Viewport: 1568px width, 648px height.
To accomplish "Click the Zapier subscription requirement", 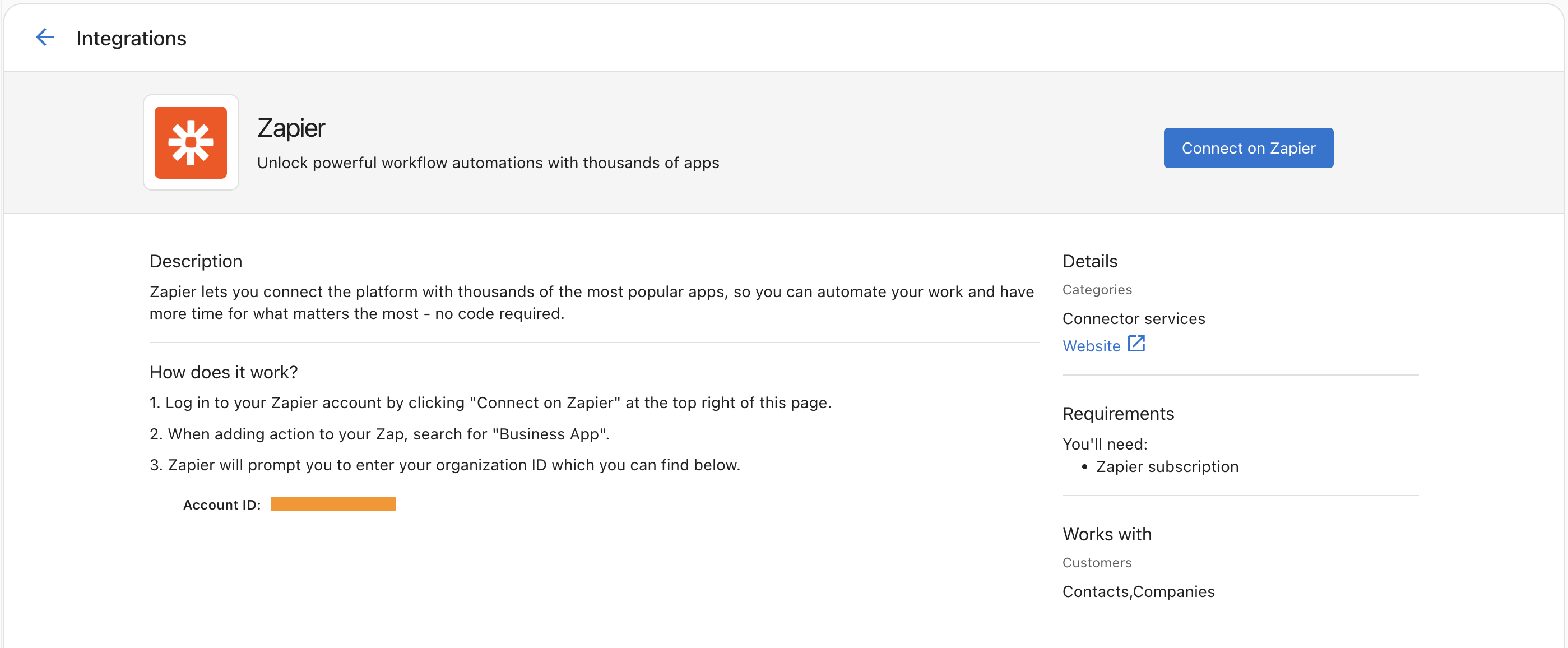I will pos(1167,466).
